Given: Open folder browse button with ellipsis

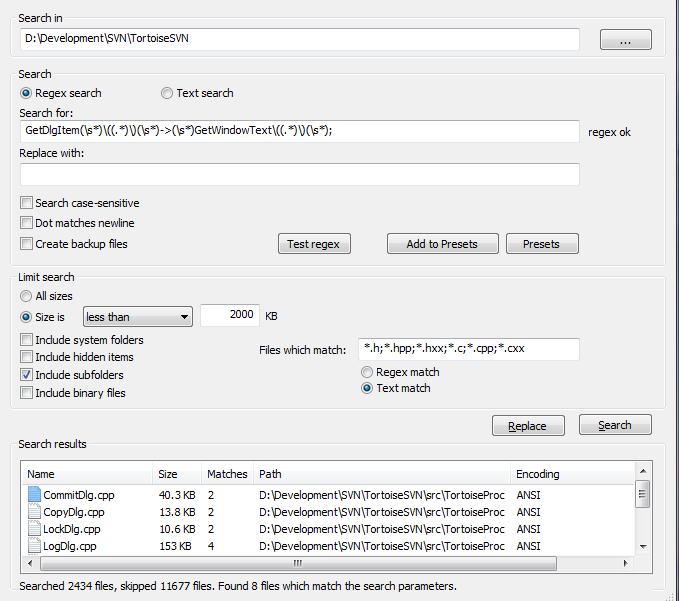Looking at the screenshot, I should (625, 39).
